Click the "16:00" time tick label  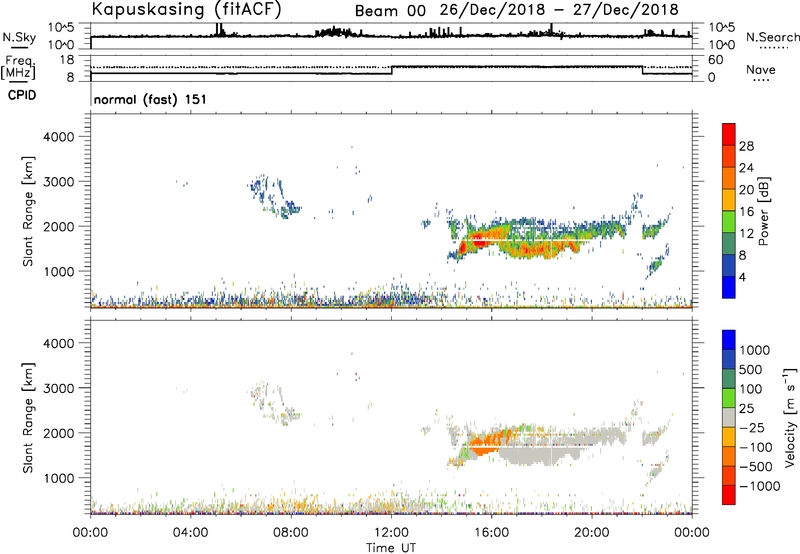(491, 533)
